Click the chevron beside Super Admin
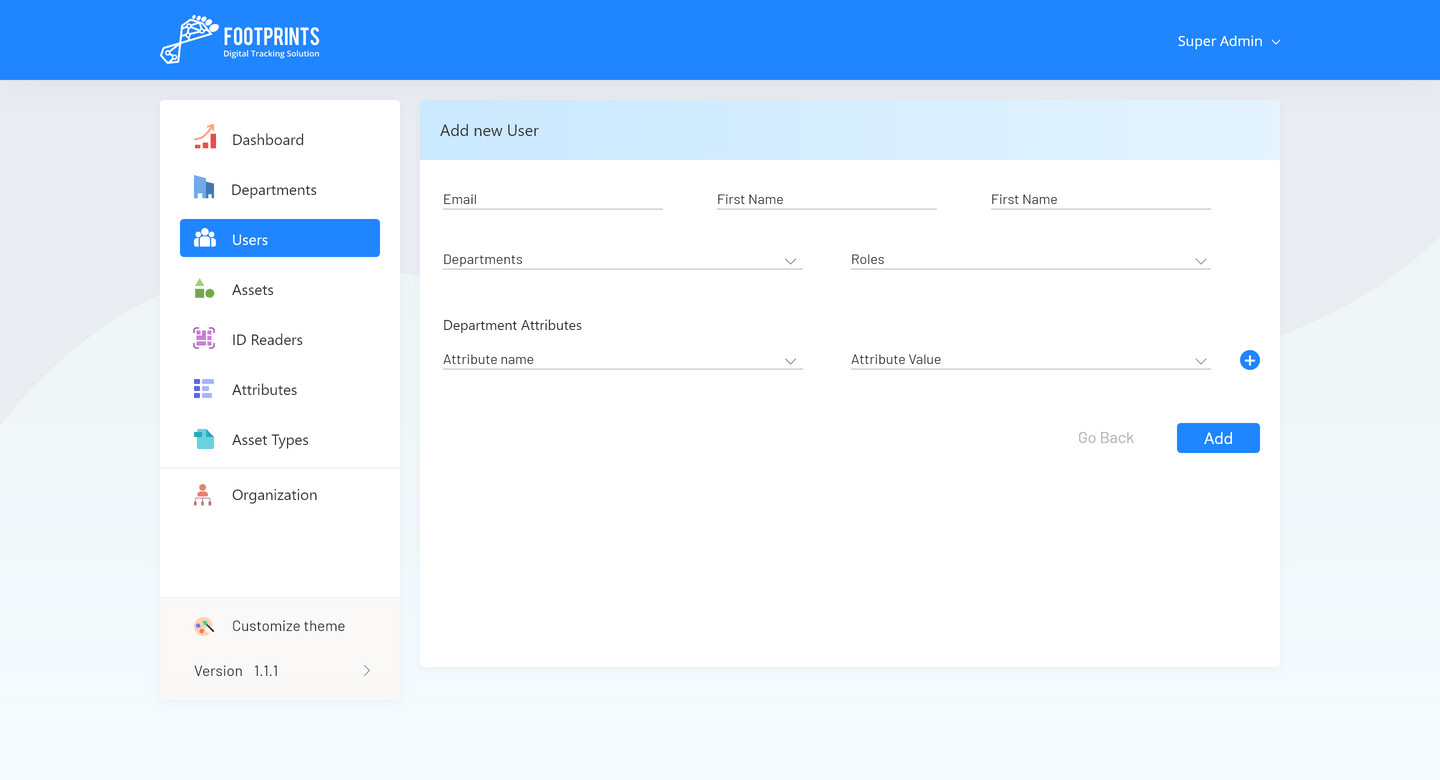1440x780 pixels. tap(1276, 42)
